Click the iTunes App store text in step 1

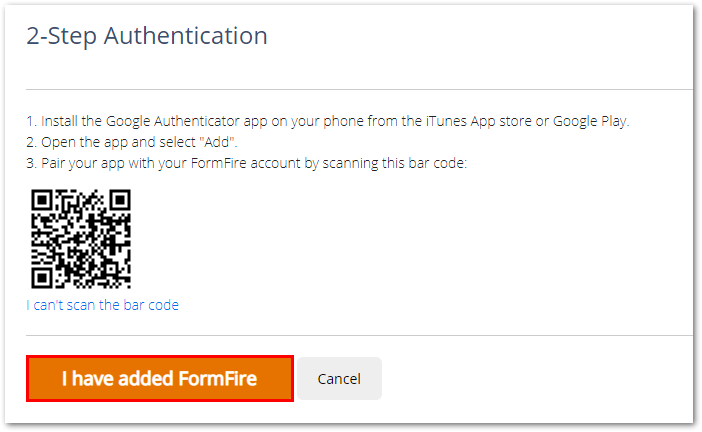(x=479, y=121)
